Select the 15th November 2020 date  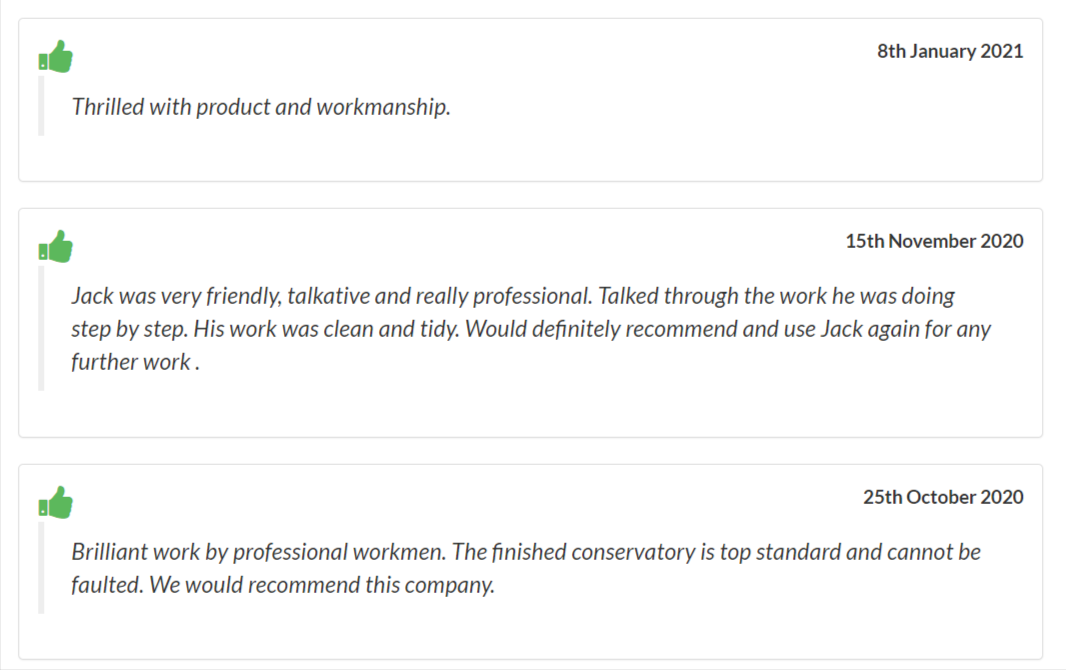click(934, 241)
